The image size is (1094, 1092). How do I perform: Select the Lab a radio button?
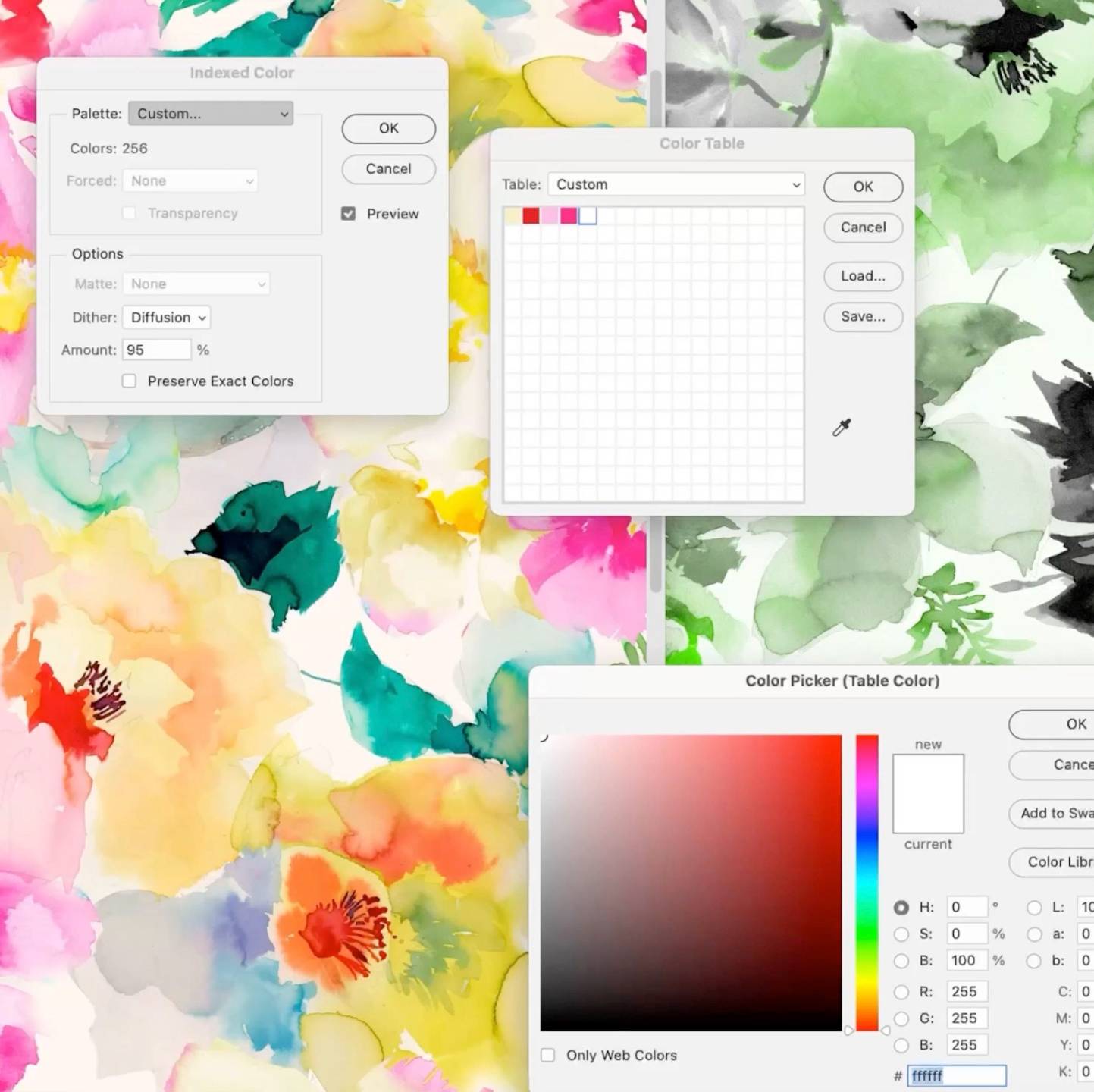(x=1034, y=934)
